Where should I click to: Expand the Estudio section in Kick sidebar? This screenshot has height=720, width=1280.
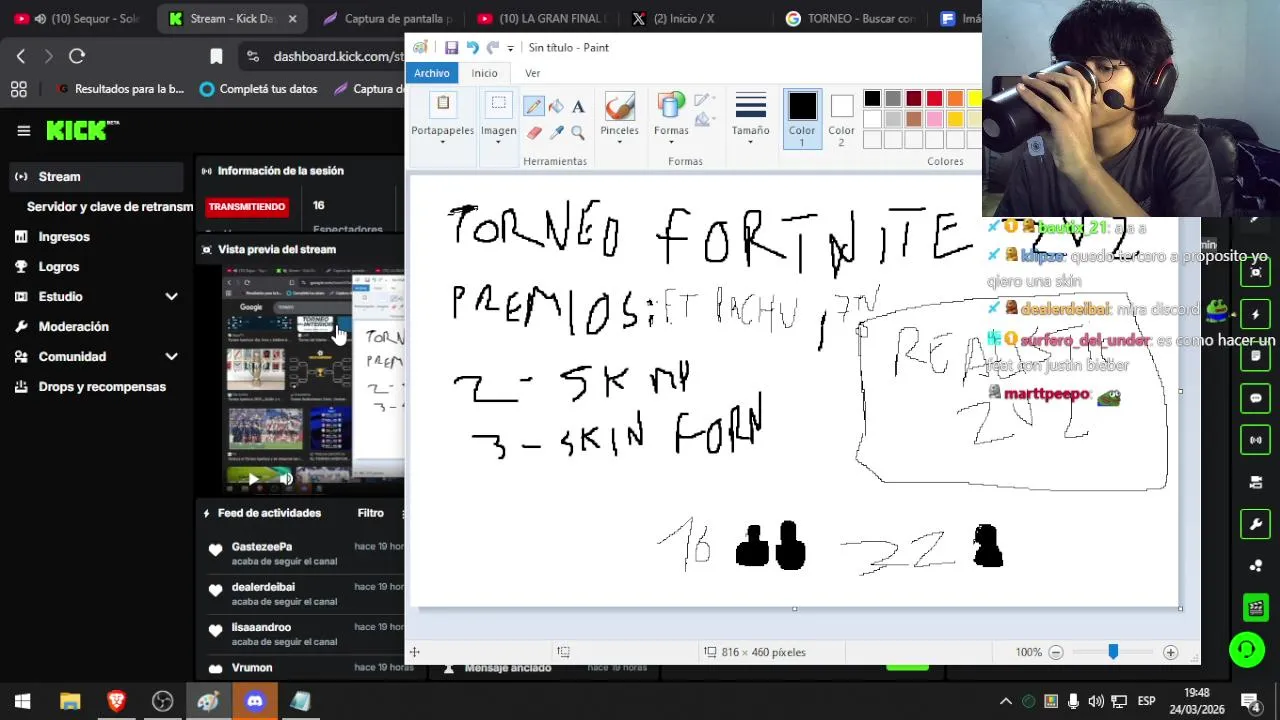tap(171, 297)
